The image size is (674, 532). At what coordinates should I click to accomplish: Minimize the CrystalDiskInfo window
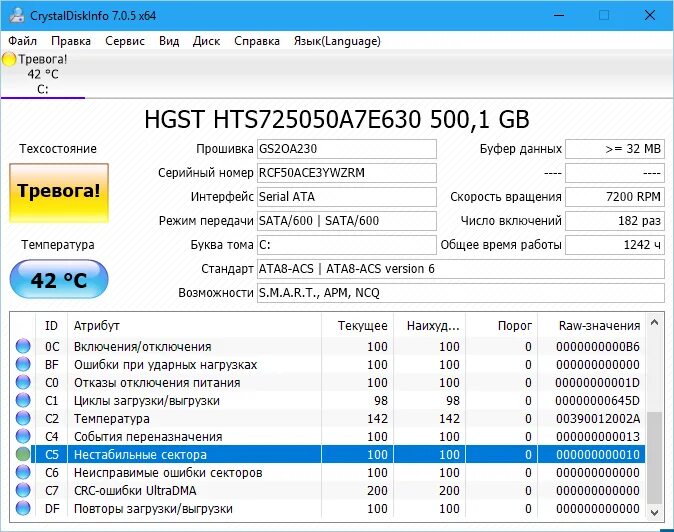click(559, 15)
